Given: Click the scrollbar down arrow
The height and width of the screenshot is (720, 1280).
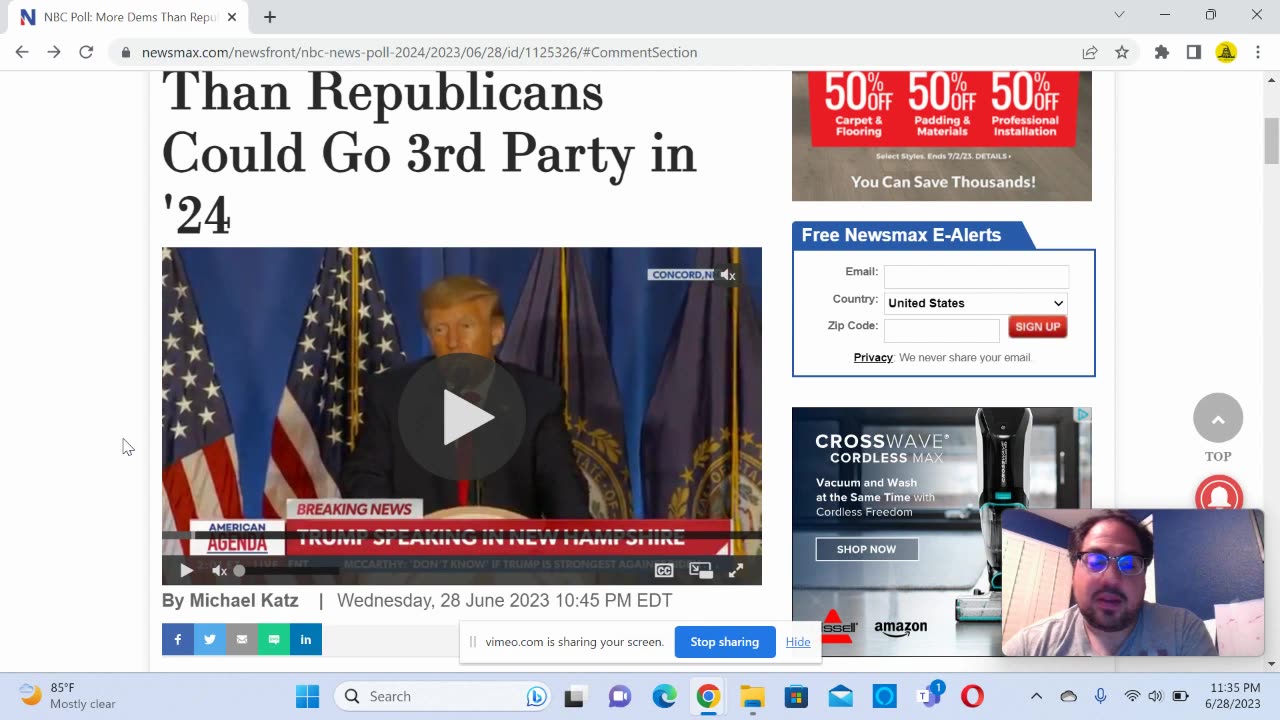Looking at the screenshot, I should pos(1271,663).
